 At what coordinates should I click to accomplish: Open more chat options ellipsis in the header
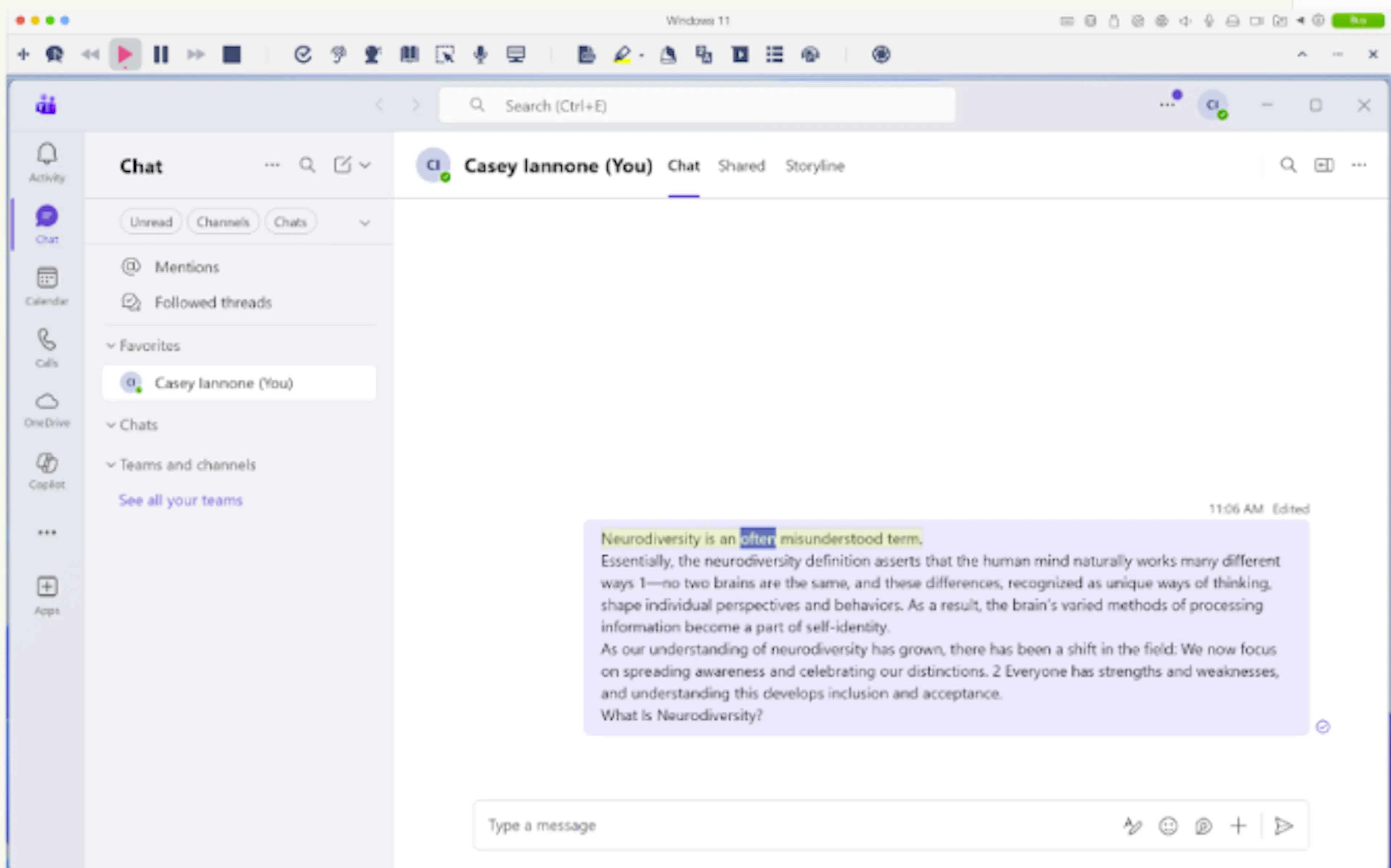pos(1359,165)
